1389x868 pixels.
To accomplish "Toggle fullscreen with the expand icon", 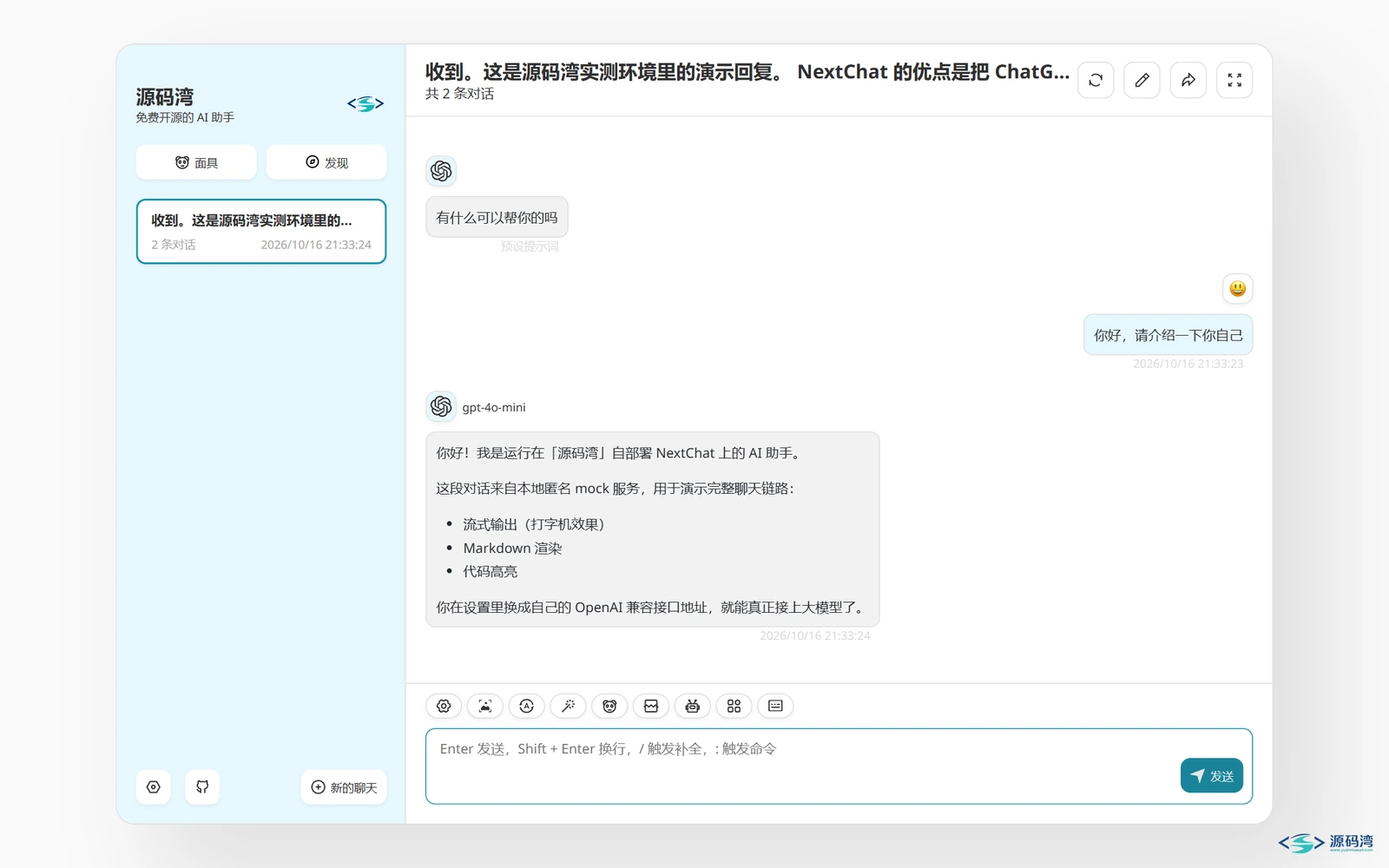I will [x=1234, y=80].
